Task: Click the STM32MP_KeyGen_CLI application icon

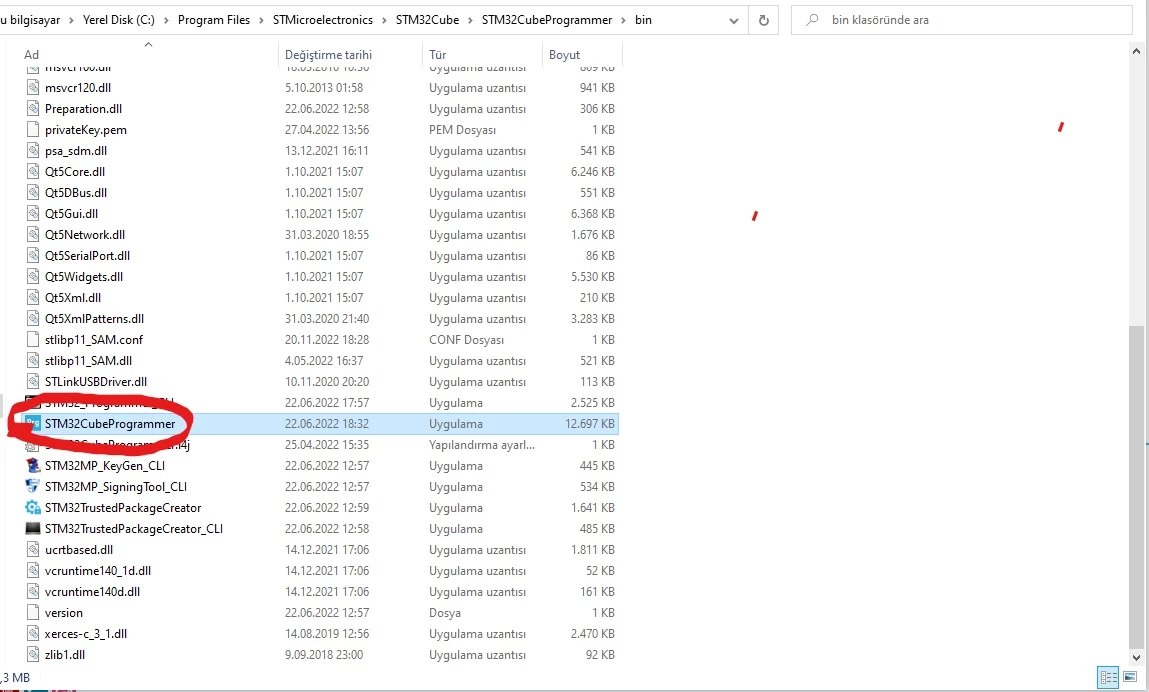Action: point(32,465)
